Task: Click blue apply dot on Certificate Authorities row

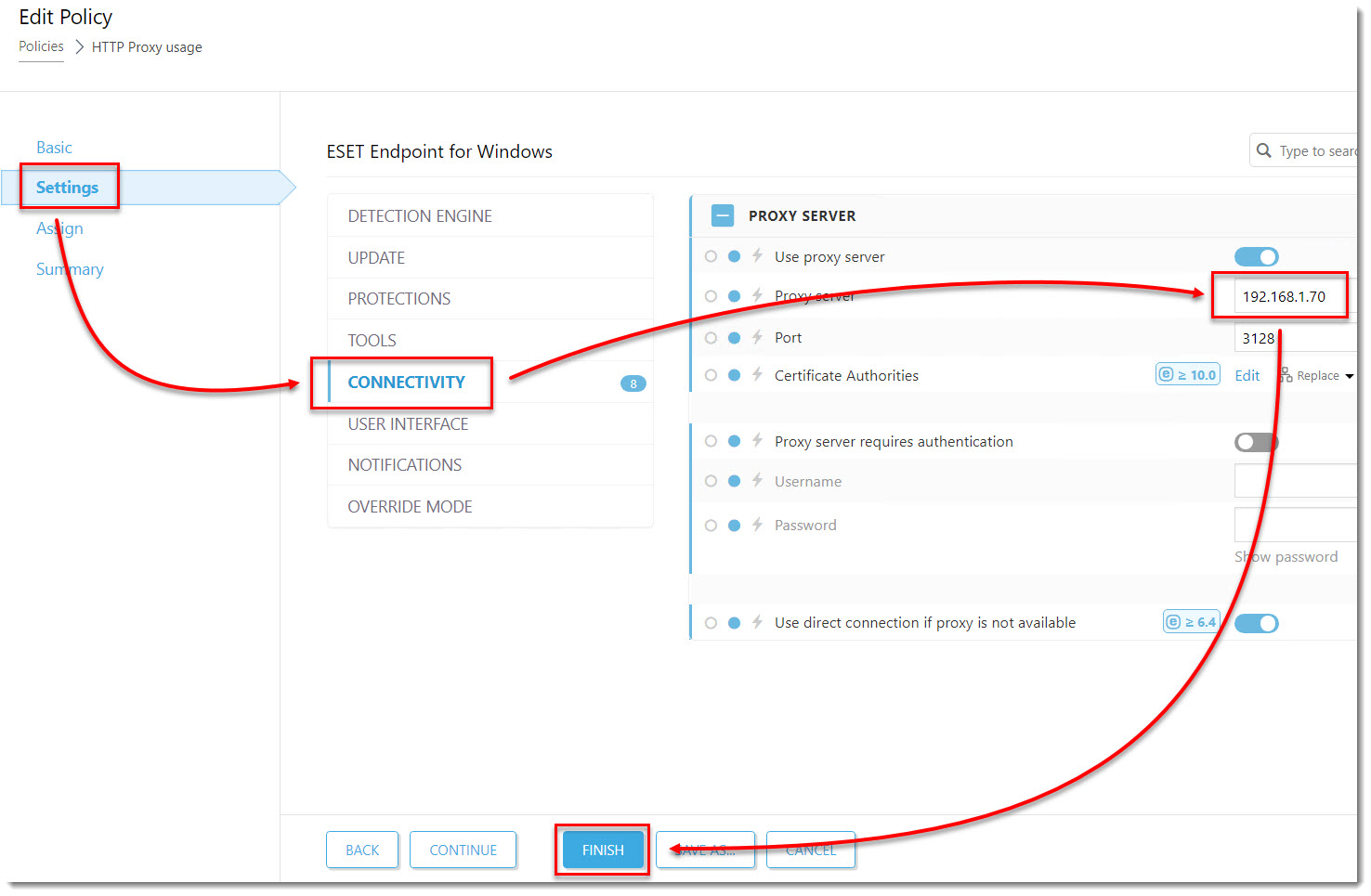Action: coord(734,375)
